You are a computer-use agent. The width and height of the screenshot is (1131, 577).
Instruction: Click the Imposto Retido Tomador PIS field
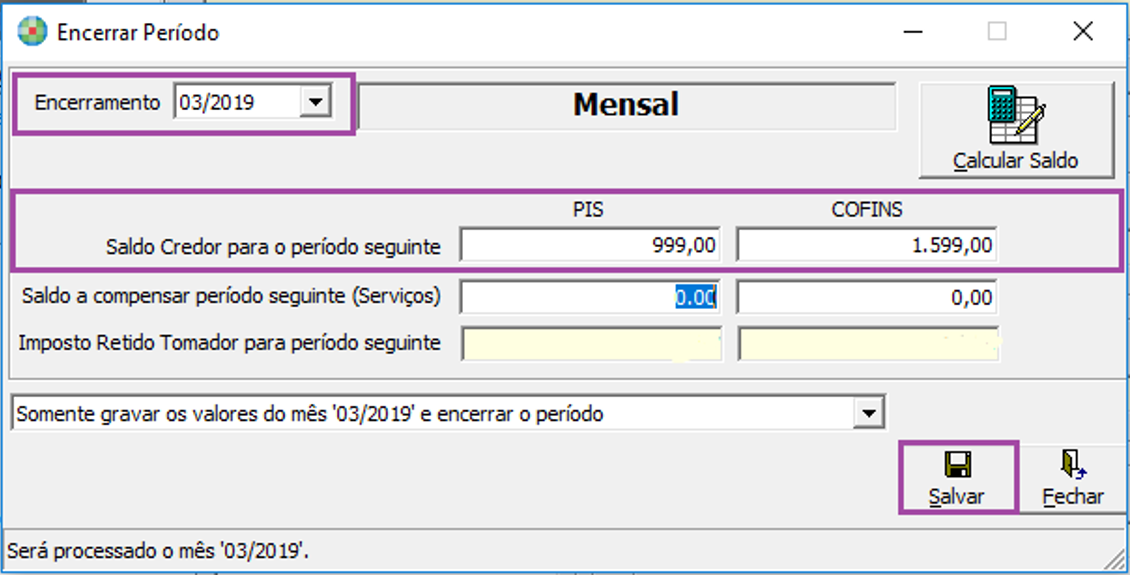click(590, 341)
